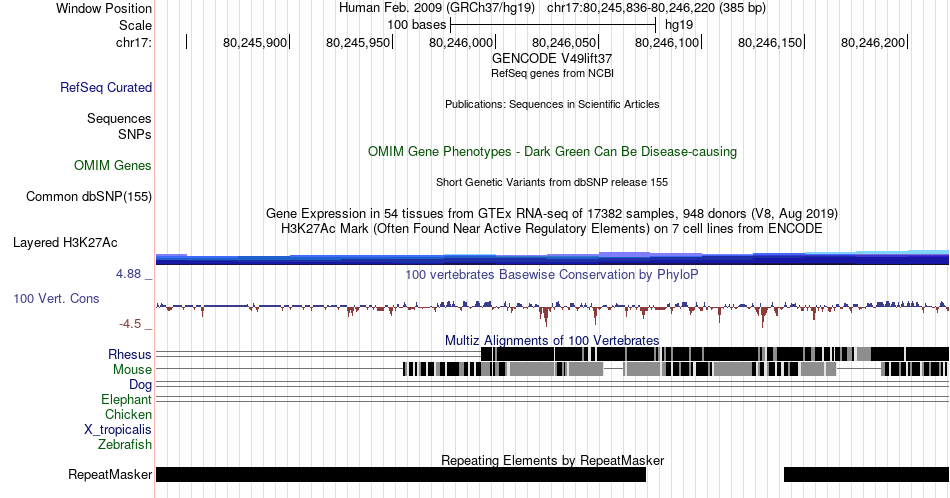The image size is (950, 498).
Task: Click the 80,246,200 ruler position
Action: (x=873, y=42)
